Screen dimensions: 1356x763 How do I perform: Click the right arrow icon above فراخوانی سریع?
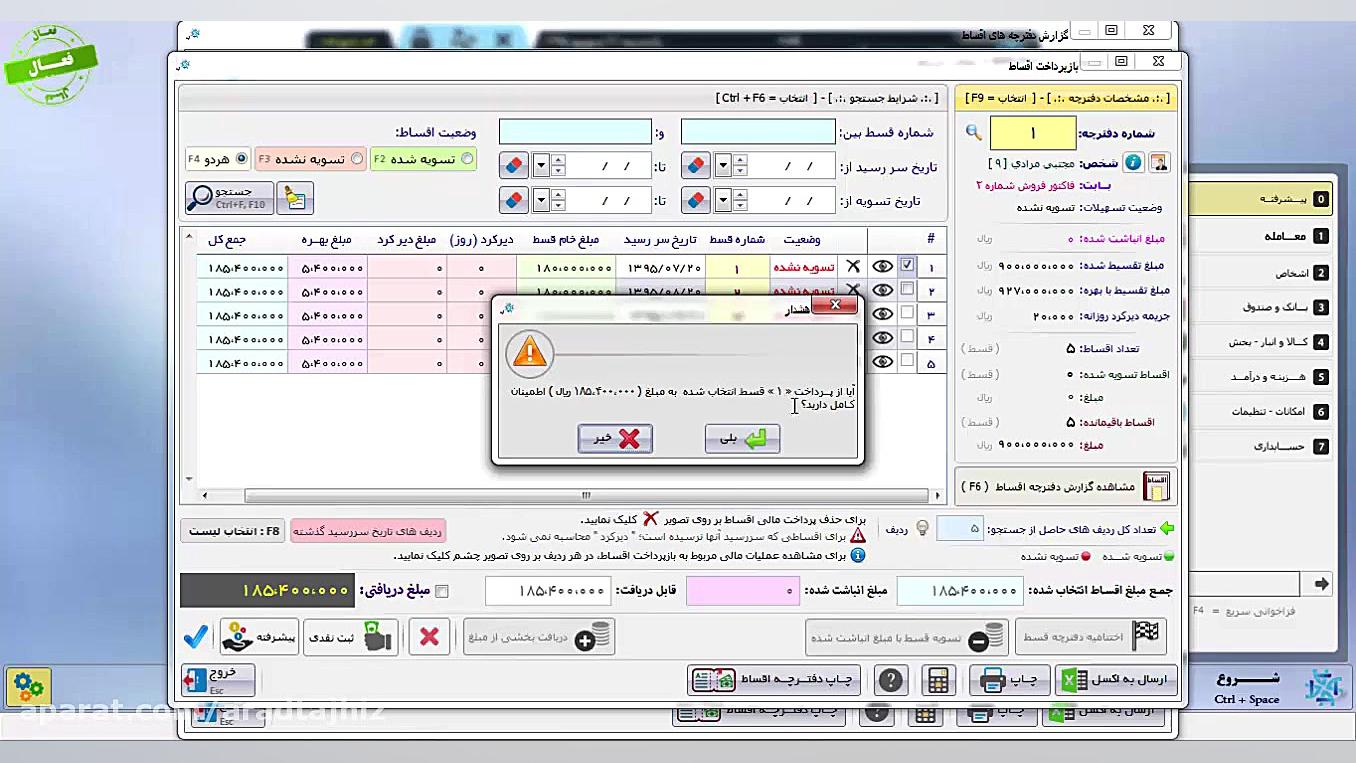(1322, 584)
